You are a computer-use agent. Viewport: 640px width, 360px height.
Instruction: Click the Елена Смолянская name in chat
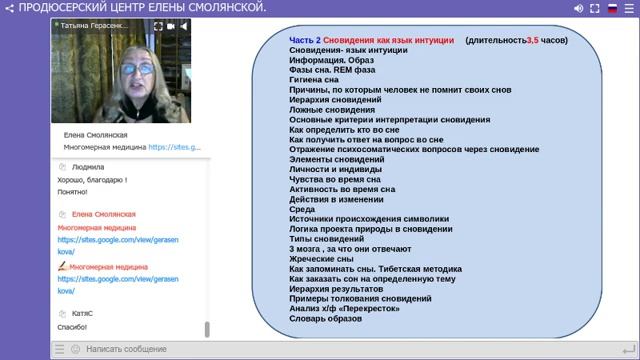point(104,214)
